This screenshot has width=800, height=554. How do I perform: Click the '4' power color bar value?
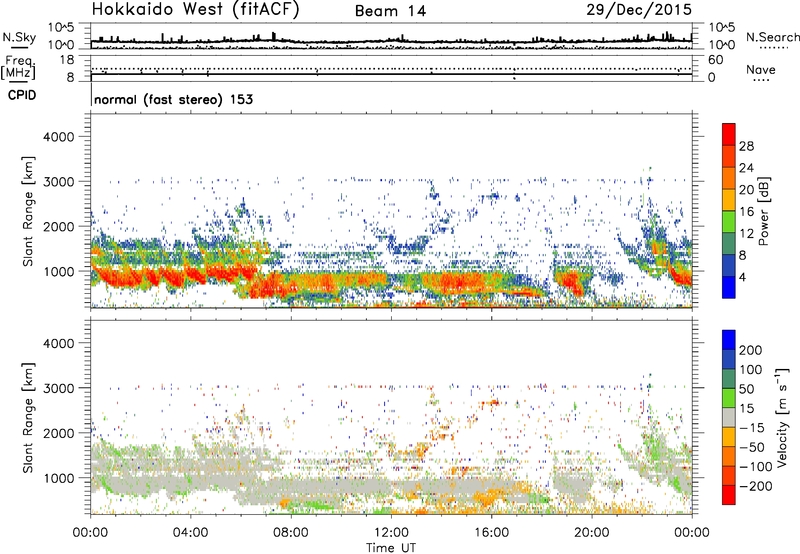[742, 277]
